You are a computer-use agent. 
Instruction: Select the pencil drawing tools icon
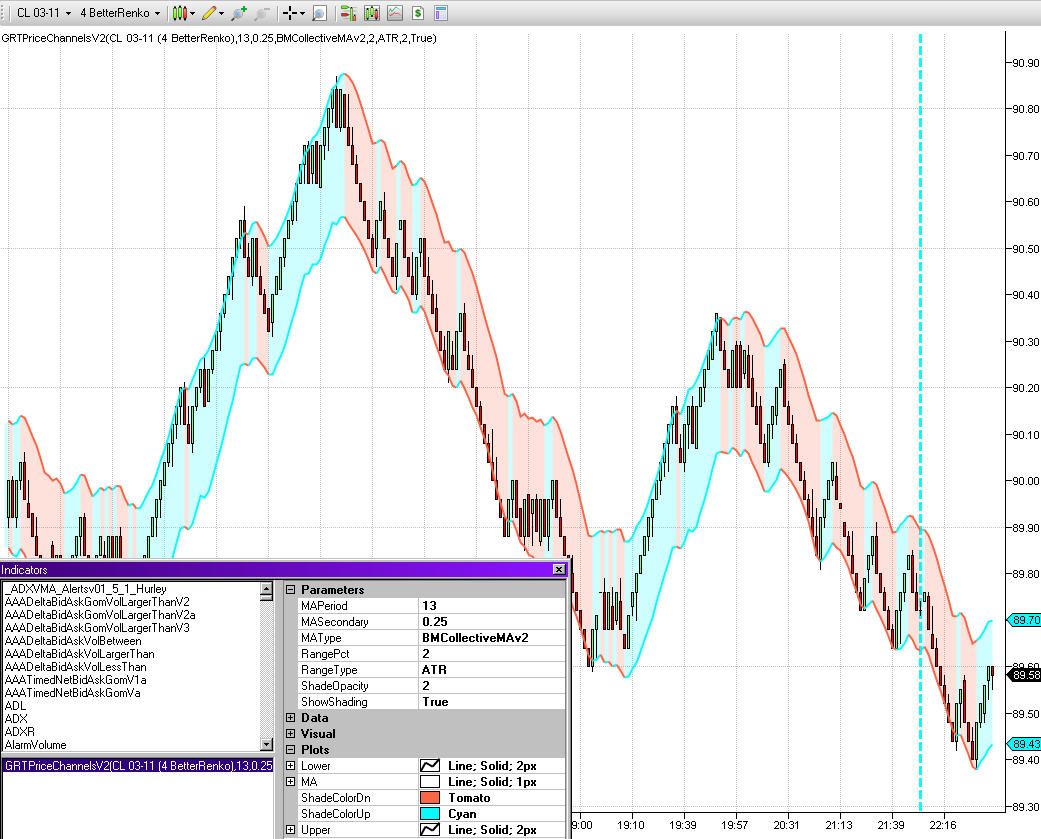209,13
